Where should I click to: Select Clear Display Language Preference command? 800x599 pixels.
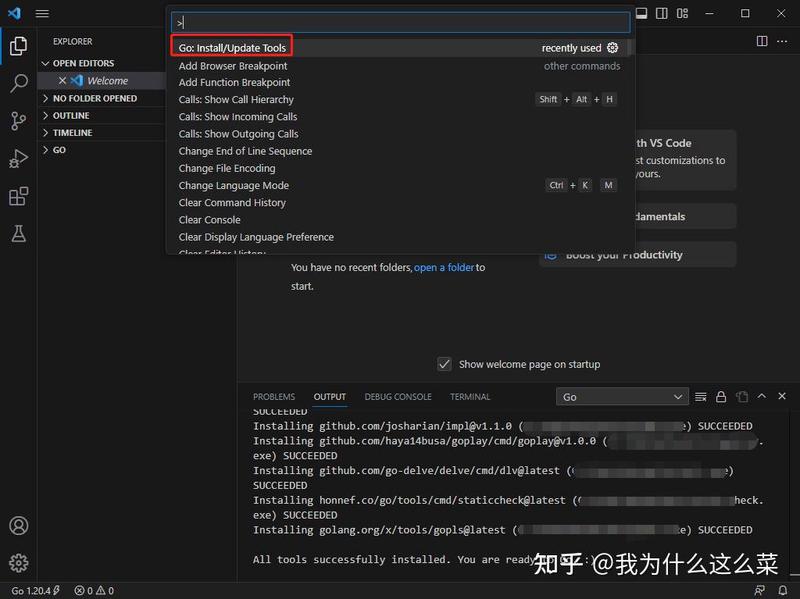[x=401, y=237]
